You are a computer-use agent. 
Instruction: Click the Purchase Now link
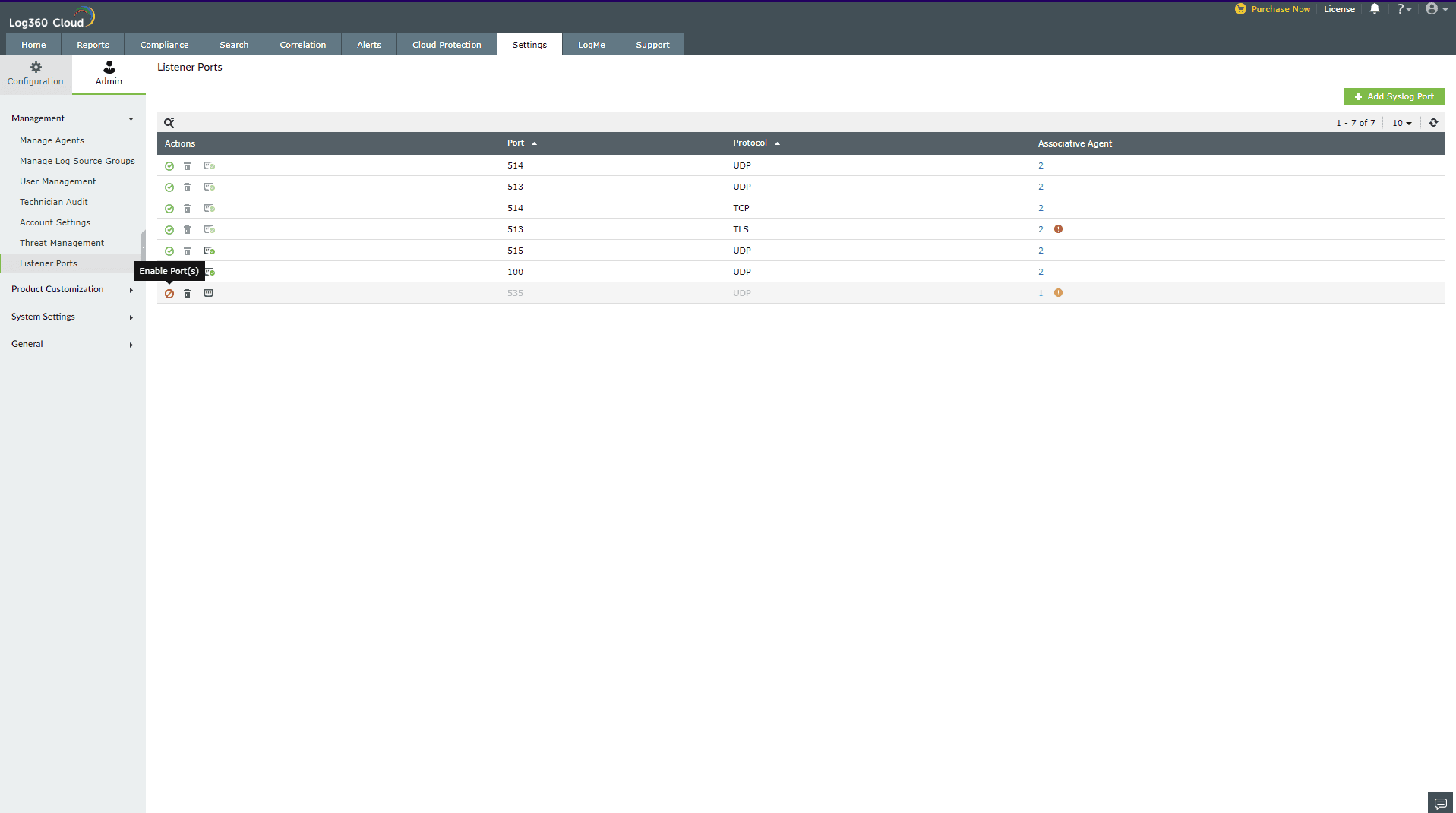(x=1281, y=9)
